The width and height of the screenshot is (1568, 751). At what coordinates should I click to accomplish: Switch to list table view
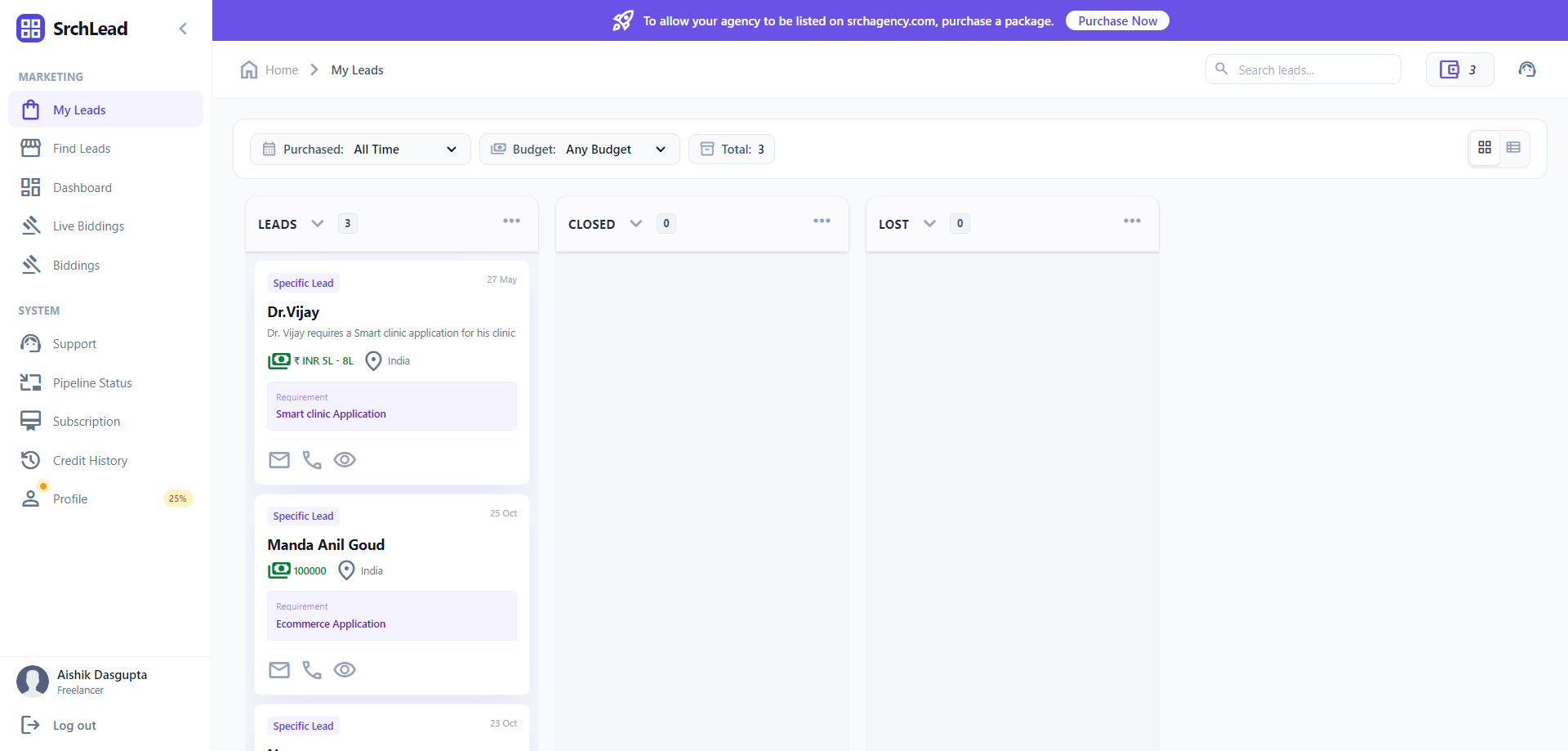[x=1513, y=147]
